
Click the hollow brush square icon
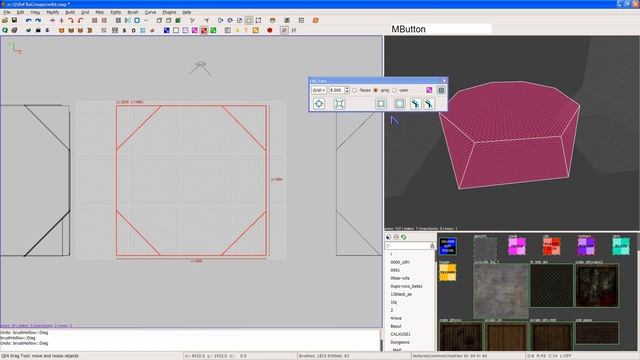pos(137,20)
